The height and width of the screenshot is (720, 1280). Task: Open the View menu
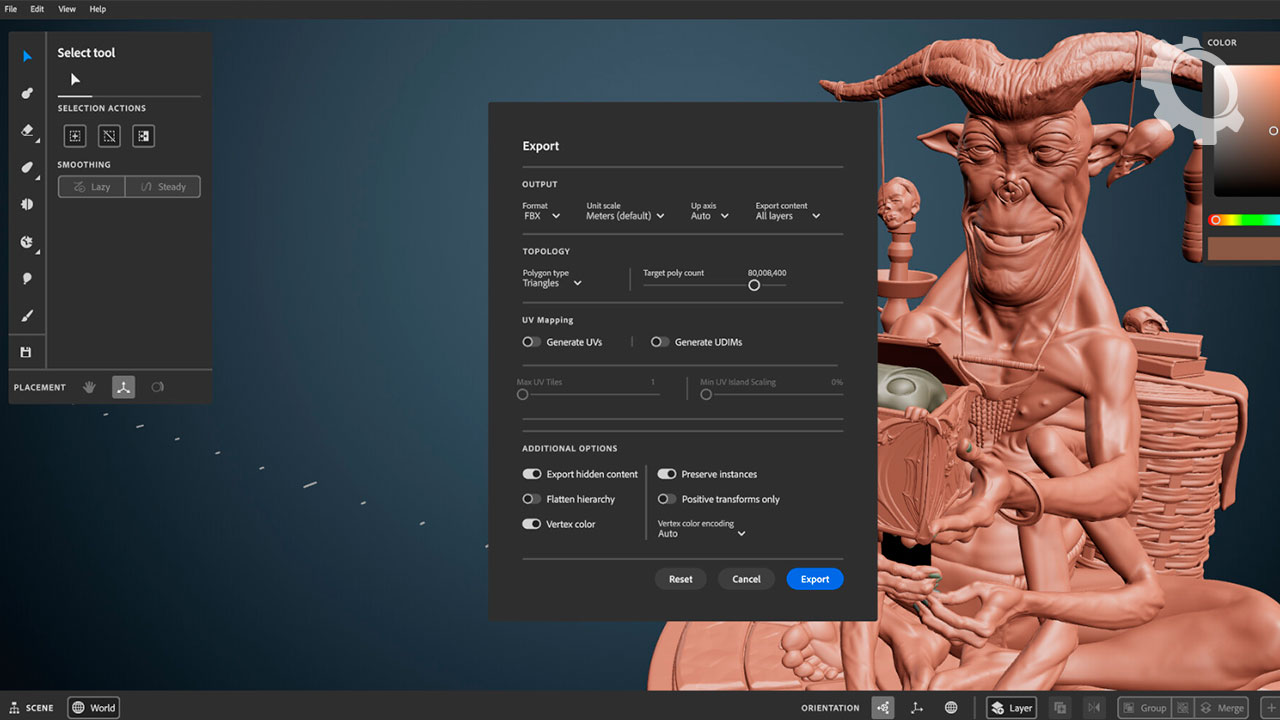pyautogui.click(x=67, y=9)
